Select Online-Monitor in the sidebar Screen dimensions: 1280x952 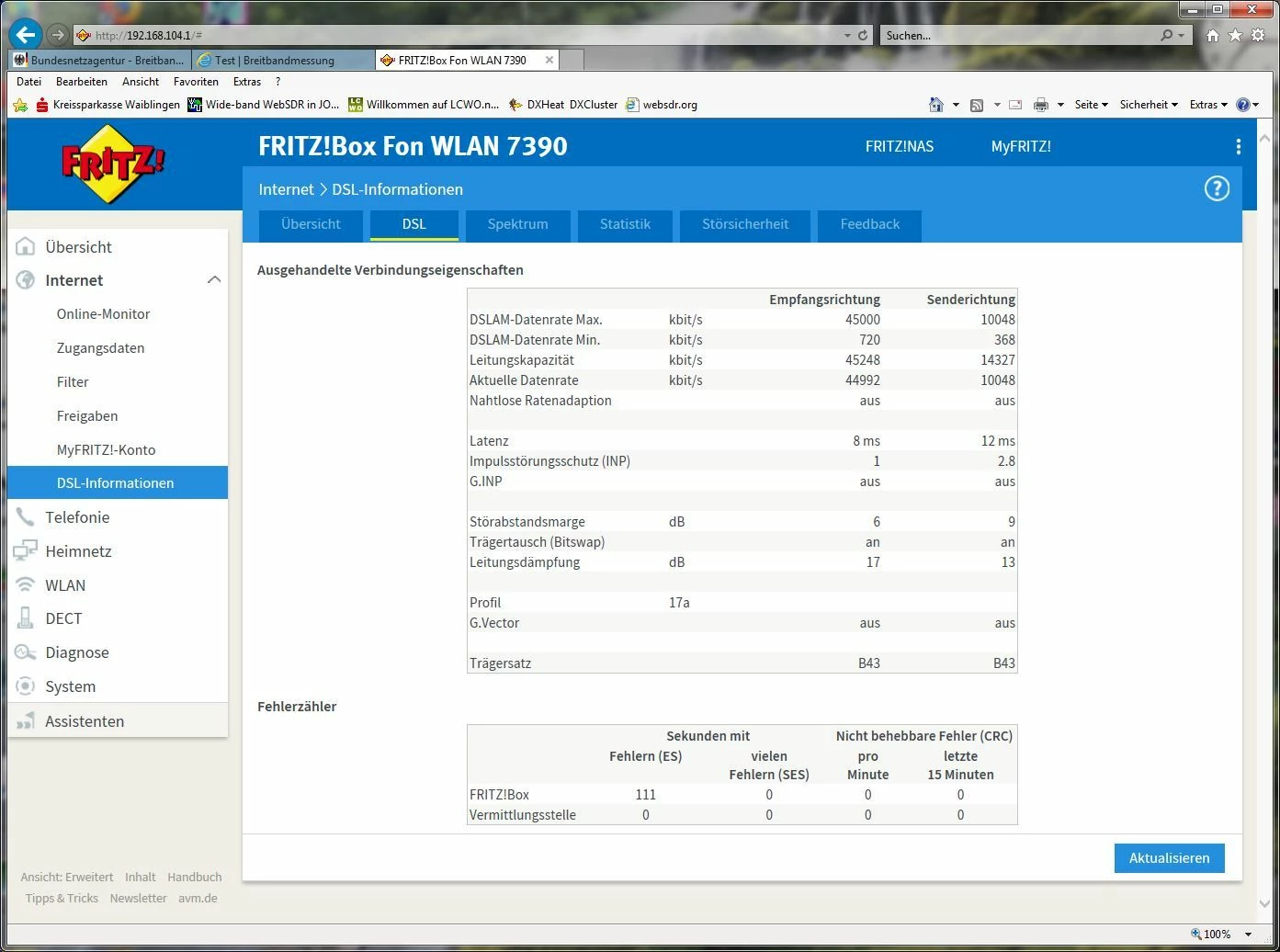click(x=103, y=314)
